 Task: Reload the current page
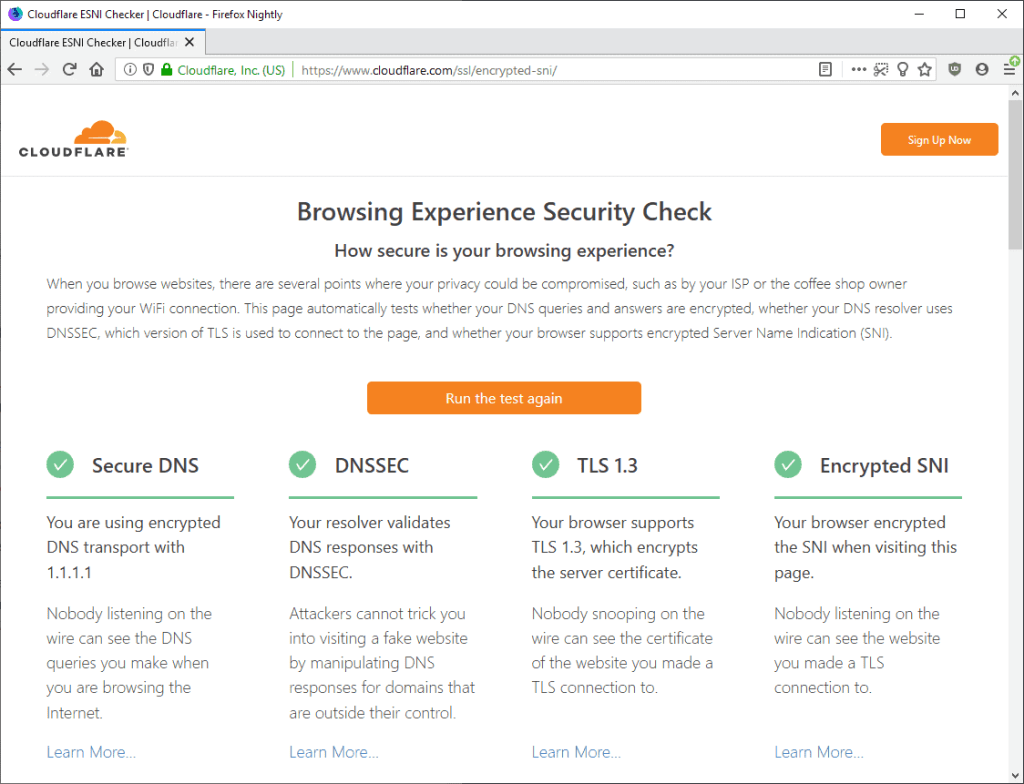69,70
